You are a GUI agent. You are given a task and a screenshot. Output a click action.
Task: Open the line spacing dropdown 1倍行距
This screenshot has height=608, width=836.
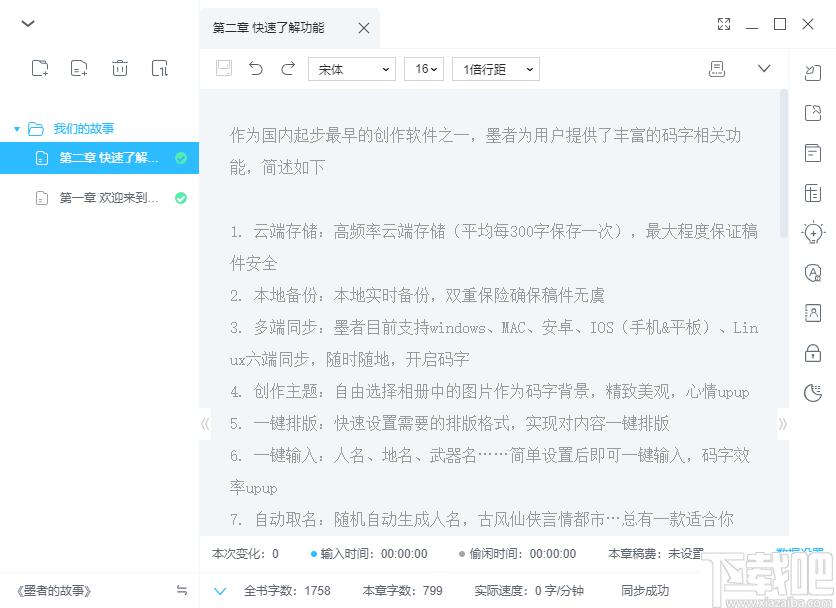click(x=496, y=69)
